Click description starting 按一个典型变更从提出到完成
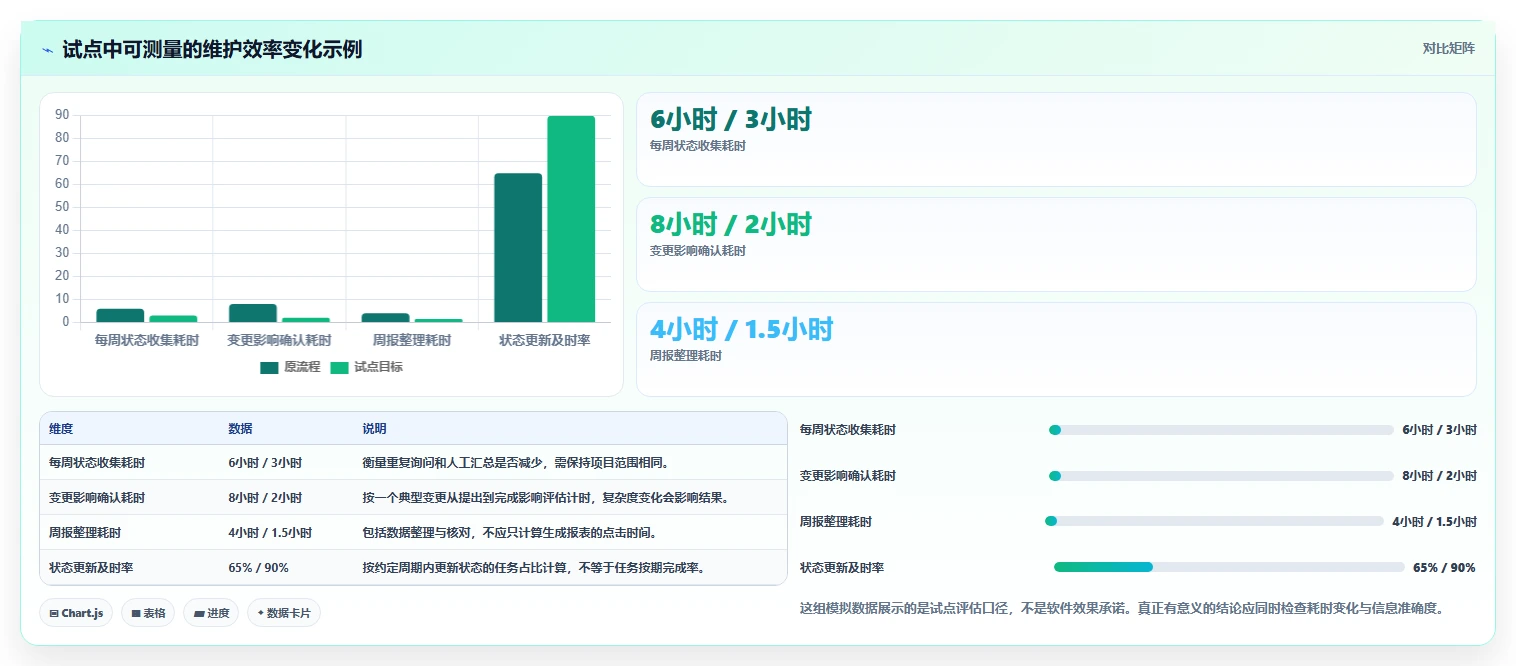This screenshot has height=666, width=1516. [546, 498]
